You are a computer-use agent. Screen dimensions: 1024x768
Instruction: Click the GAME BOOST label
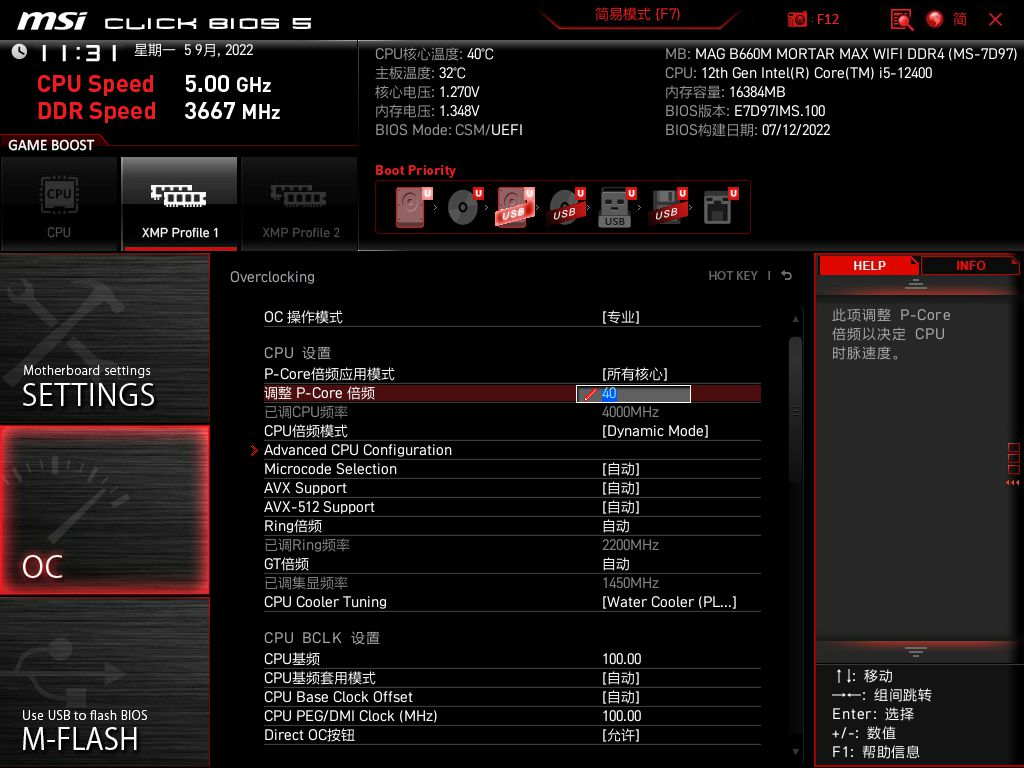pos(51,145)
